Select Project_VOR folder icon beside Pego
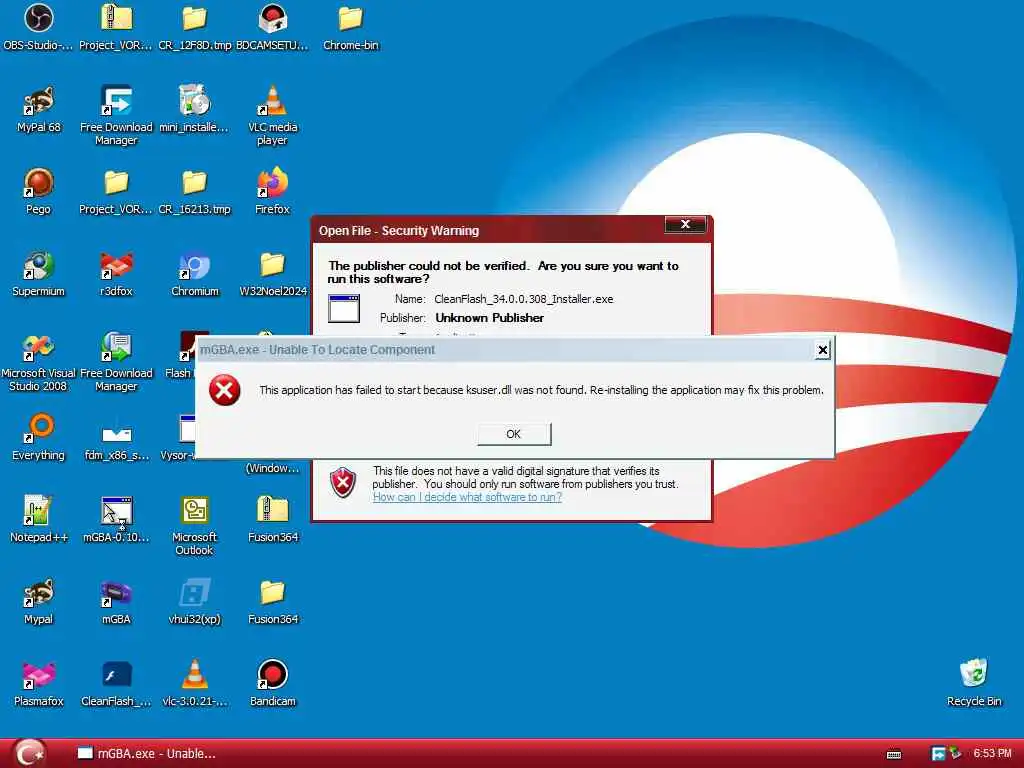This screenshot has width=1024, height=768. coord(116,191)
